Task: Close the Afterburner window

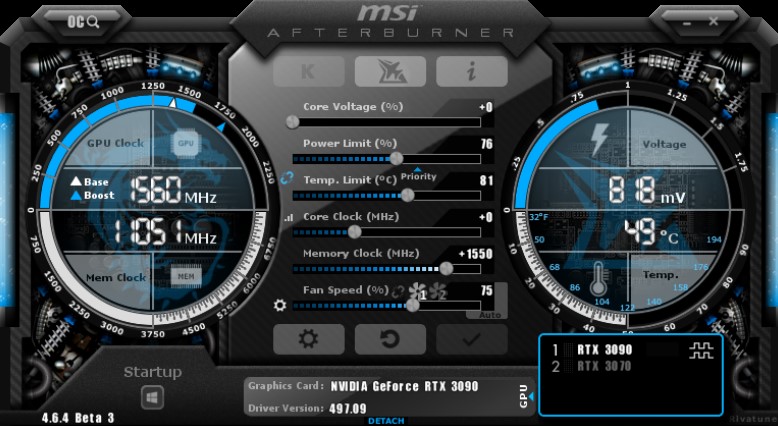Action: 713,21
